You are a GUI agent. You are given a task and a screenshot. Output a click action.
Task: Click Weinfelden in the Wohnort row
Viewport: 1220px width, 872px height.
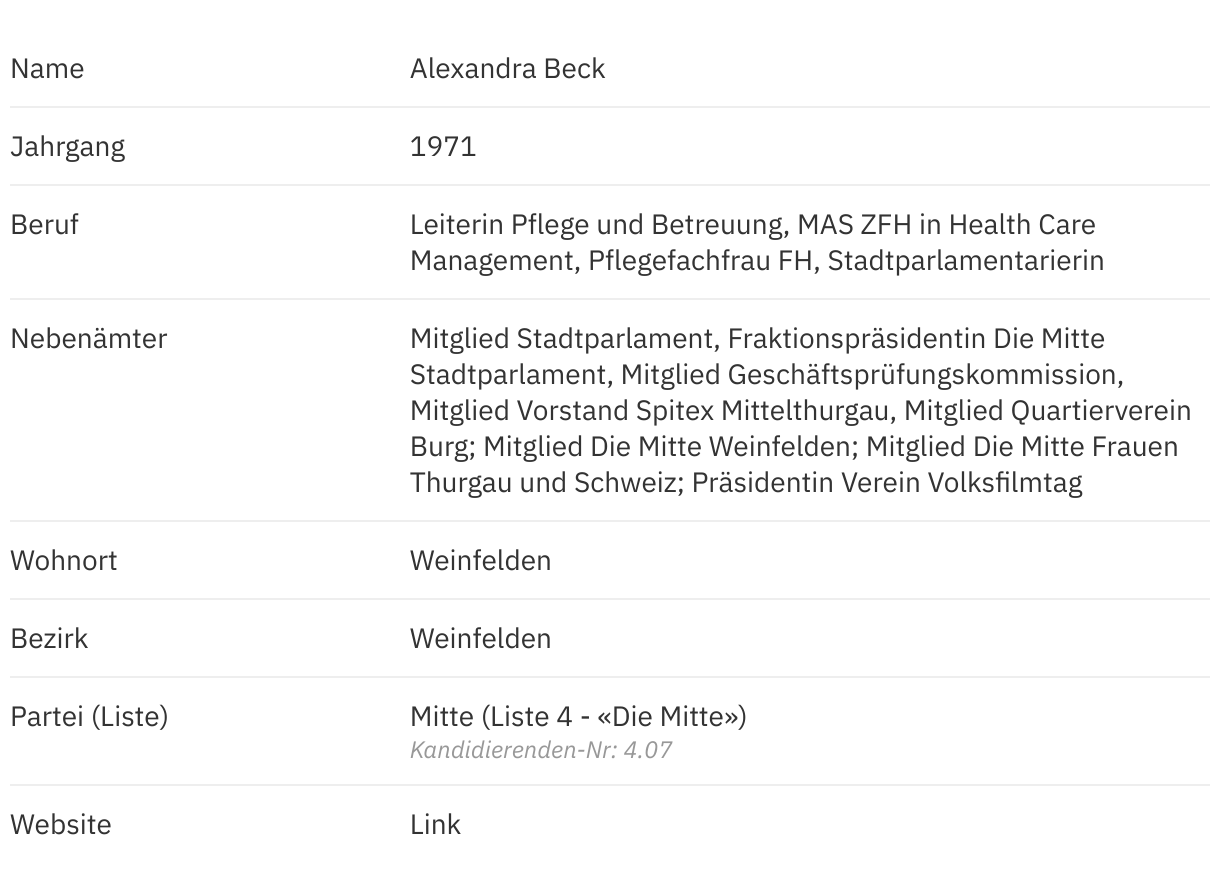pos(480,561)
